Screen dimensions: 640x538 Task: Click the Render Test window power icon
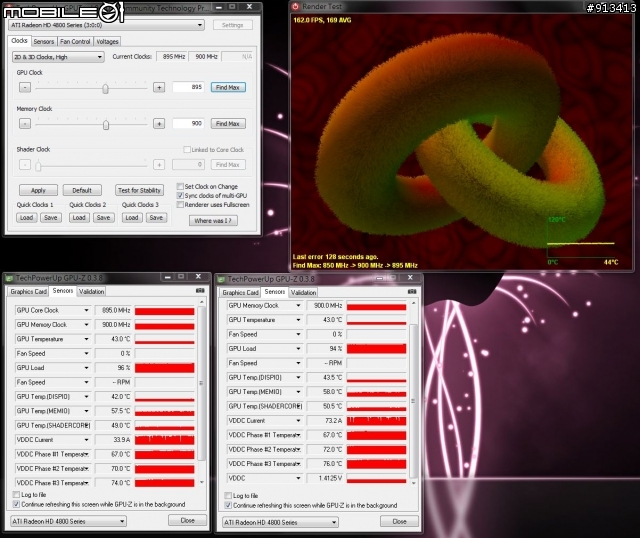click(296, 7)
